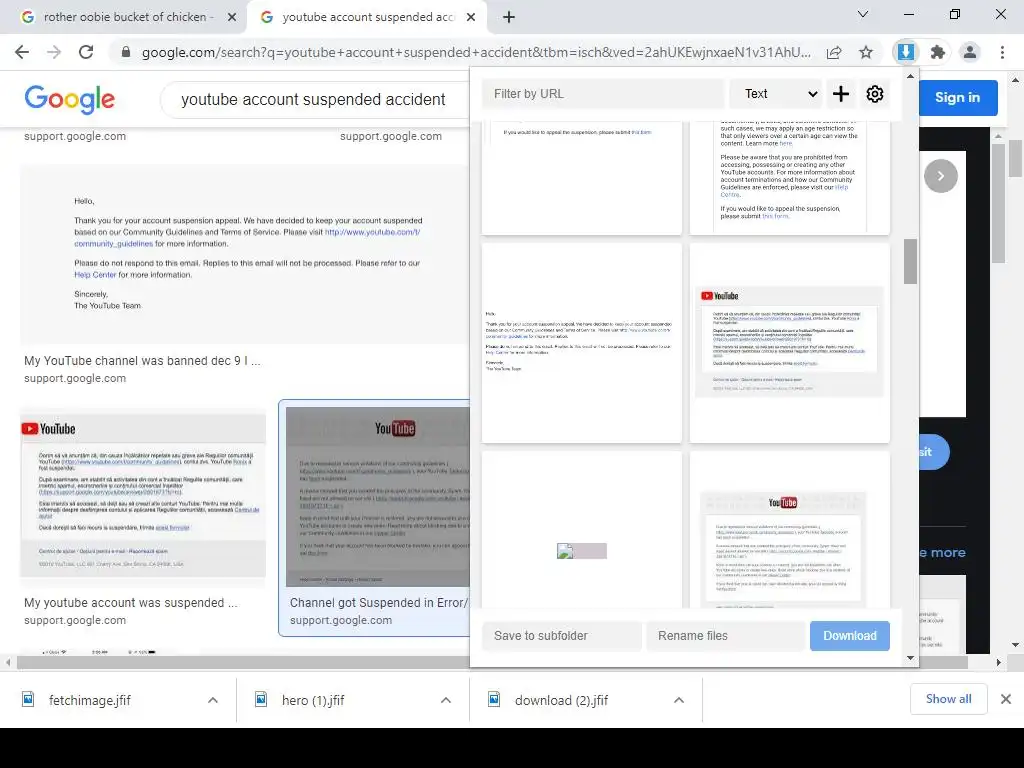Click Show all downloads

(948, 699)
